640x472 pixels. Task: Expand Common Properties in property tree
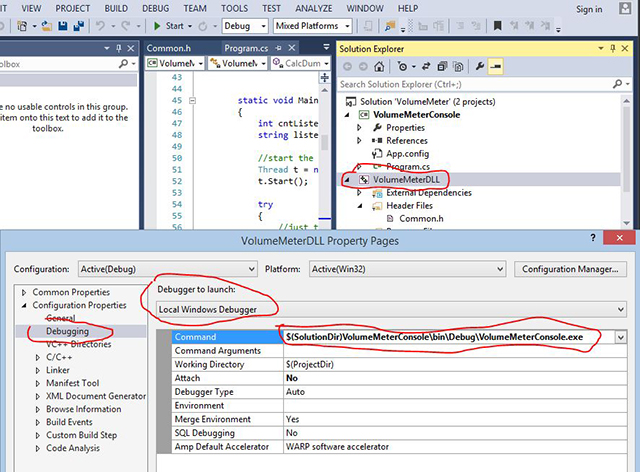click(x=24, y=292)
